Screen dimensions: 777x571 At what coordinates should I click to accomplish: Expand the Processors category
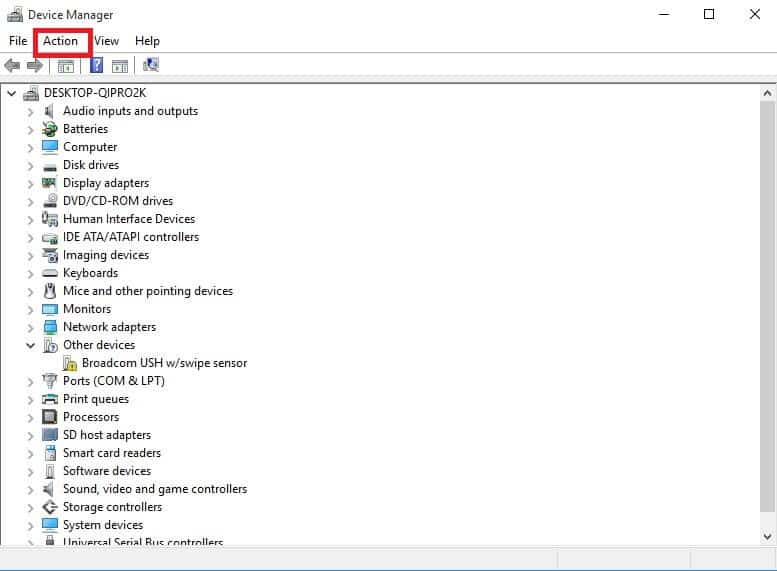tap(30, 418)
